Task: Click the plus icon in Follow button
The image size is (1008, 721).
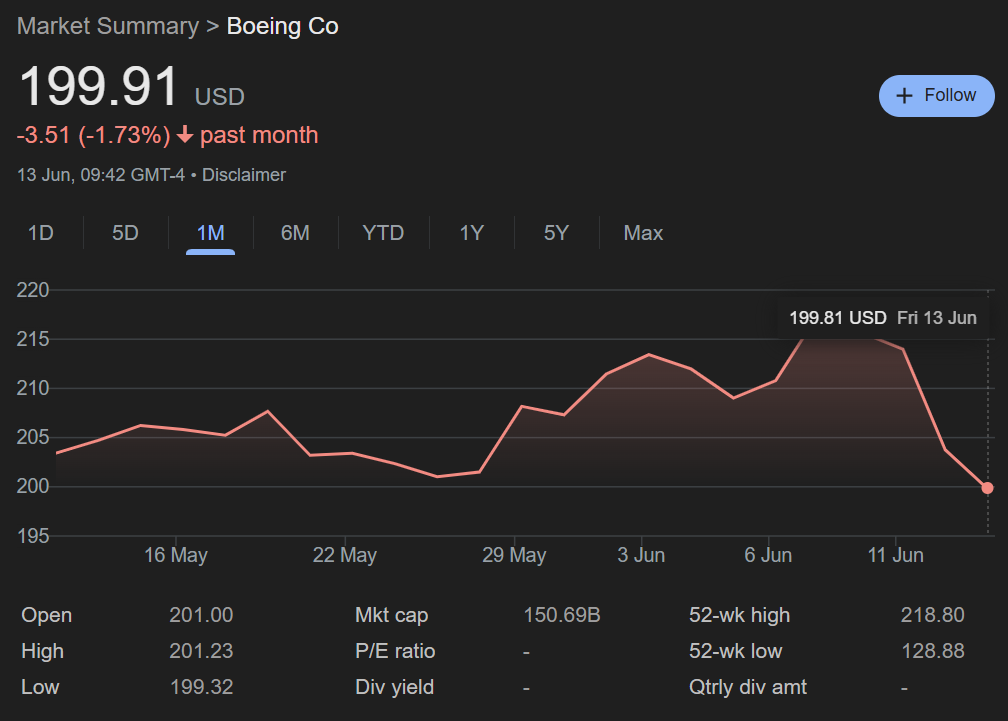Action: [904, 96]
